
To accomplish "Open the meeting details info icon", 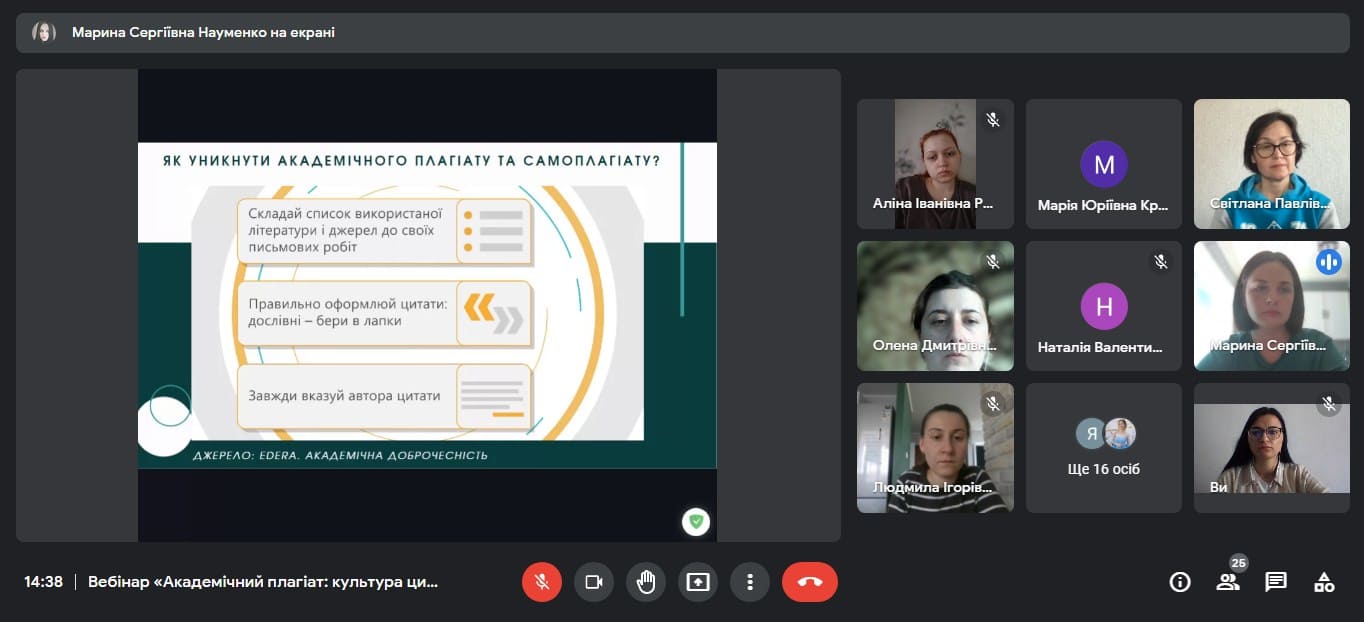I will coord(1180,582).
